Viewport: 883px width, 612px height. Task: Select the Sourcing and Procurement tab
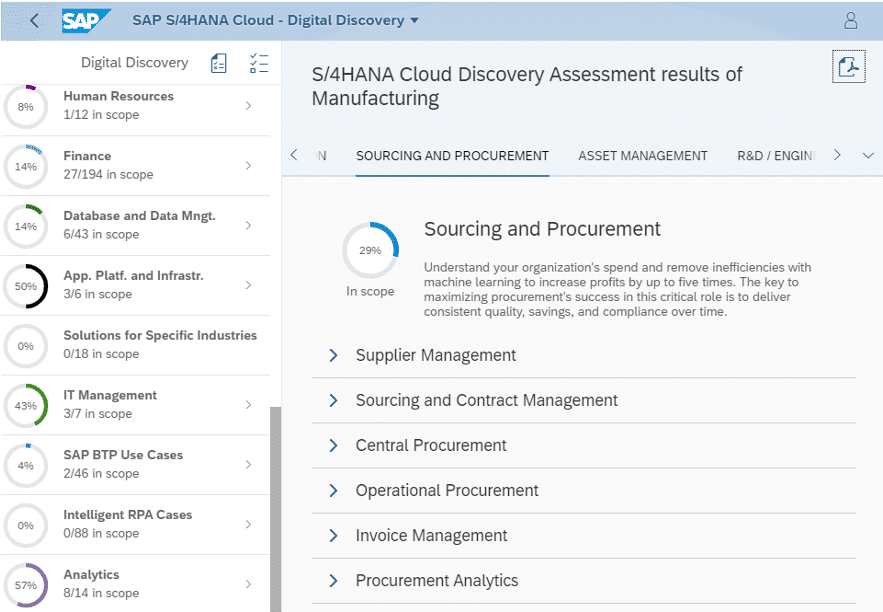452,156
